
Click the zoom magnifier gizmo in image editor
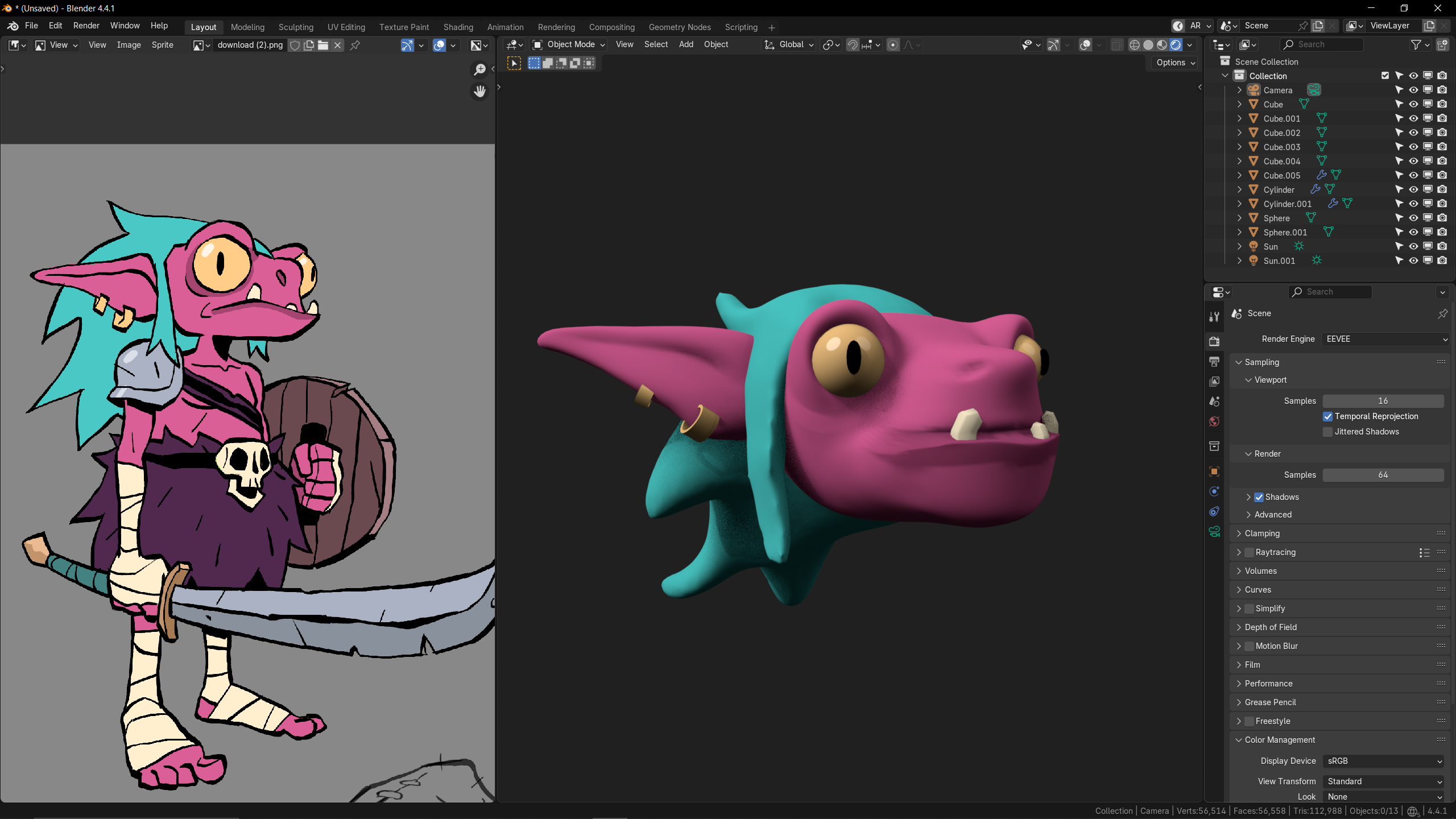pyautogui.click(x=480, y=69)
